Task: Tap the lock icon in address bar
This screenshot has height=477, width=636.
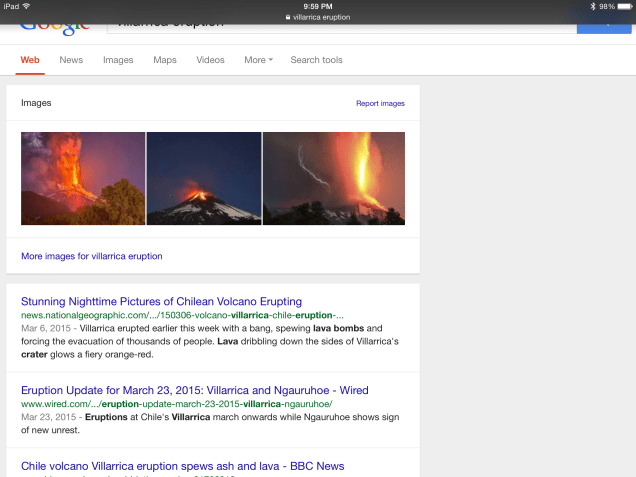Action: [x=288, y=17]
